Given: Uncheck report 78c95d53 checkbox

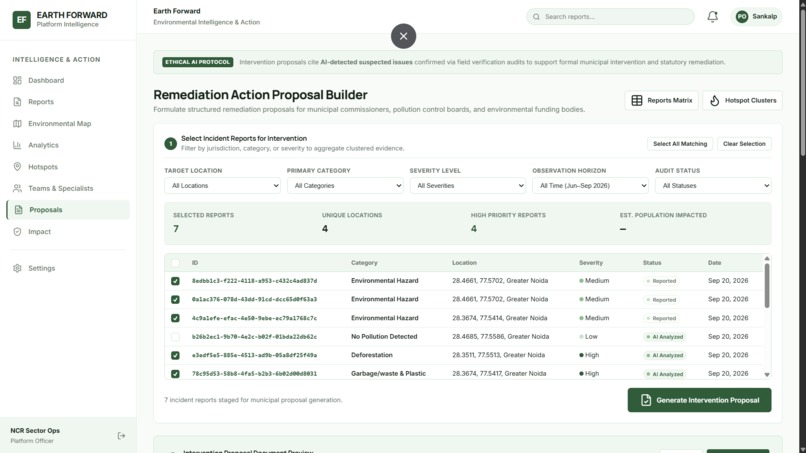Looking at the screenshot, I should (175, 374).
